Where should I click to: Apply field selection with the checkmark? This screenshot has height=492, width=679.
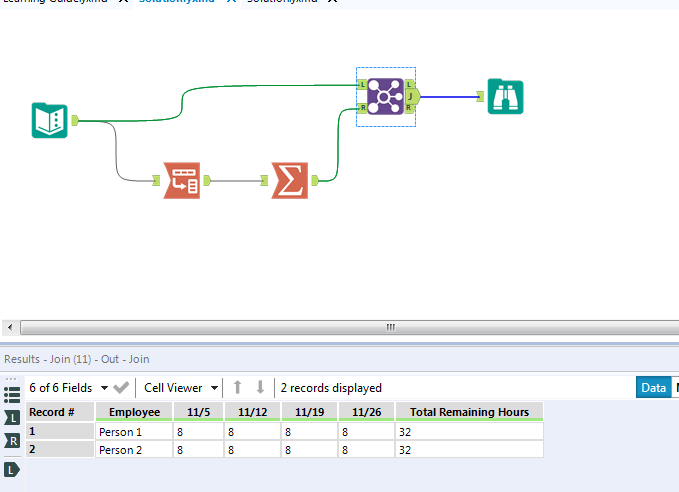pos(121,388)
